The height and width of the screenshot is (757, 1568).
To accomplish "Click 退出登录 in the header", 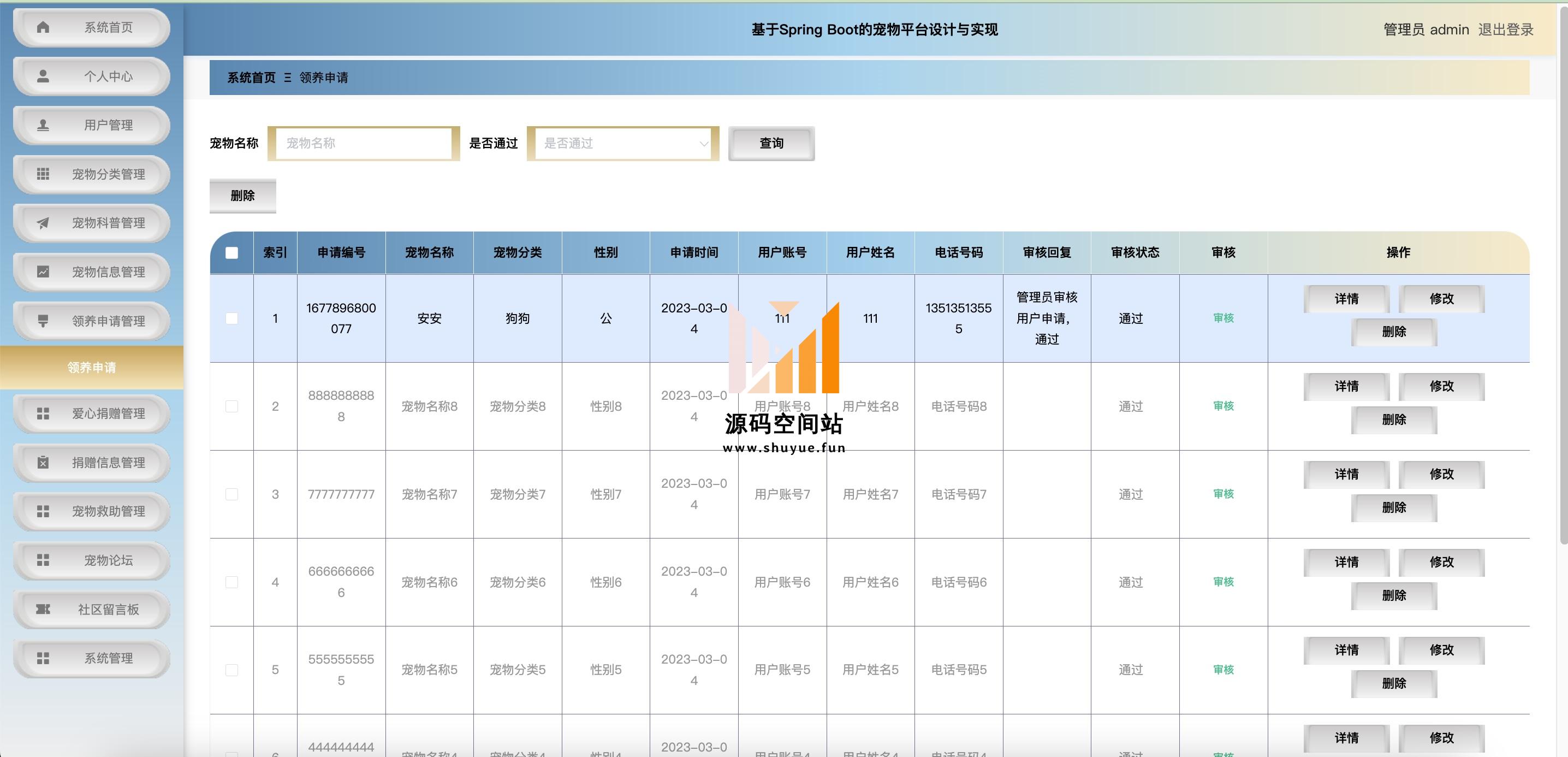I will (x=1505, y=30).
